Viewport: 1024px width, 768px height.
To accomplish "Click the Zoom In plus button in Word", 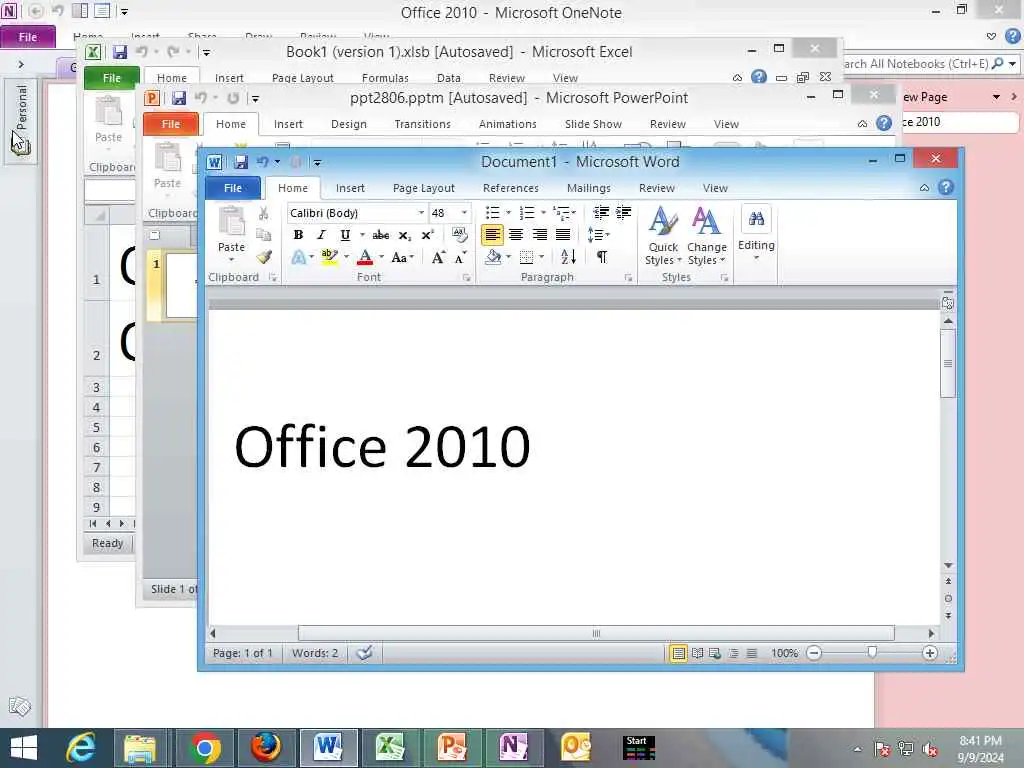I will (930, 653).
